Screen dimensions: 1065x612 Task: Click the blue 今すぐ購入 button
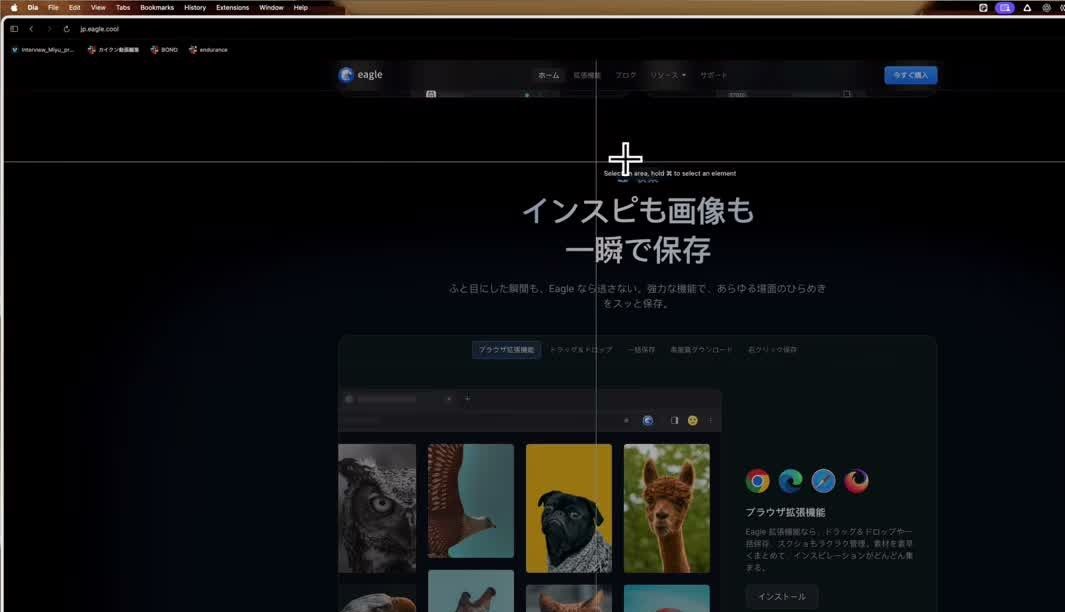tap(910, 75)
